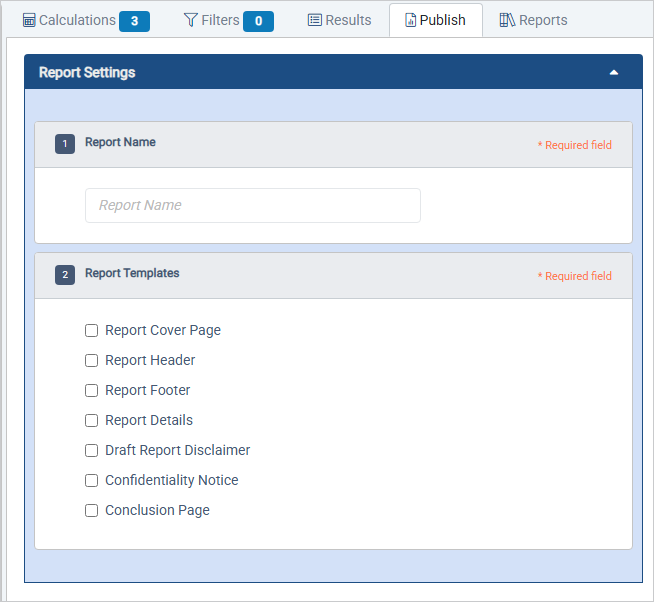Viewport: 654px width, 602px height.
Task: Select the Report Details checkbox
Action: 92,420
